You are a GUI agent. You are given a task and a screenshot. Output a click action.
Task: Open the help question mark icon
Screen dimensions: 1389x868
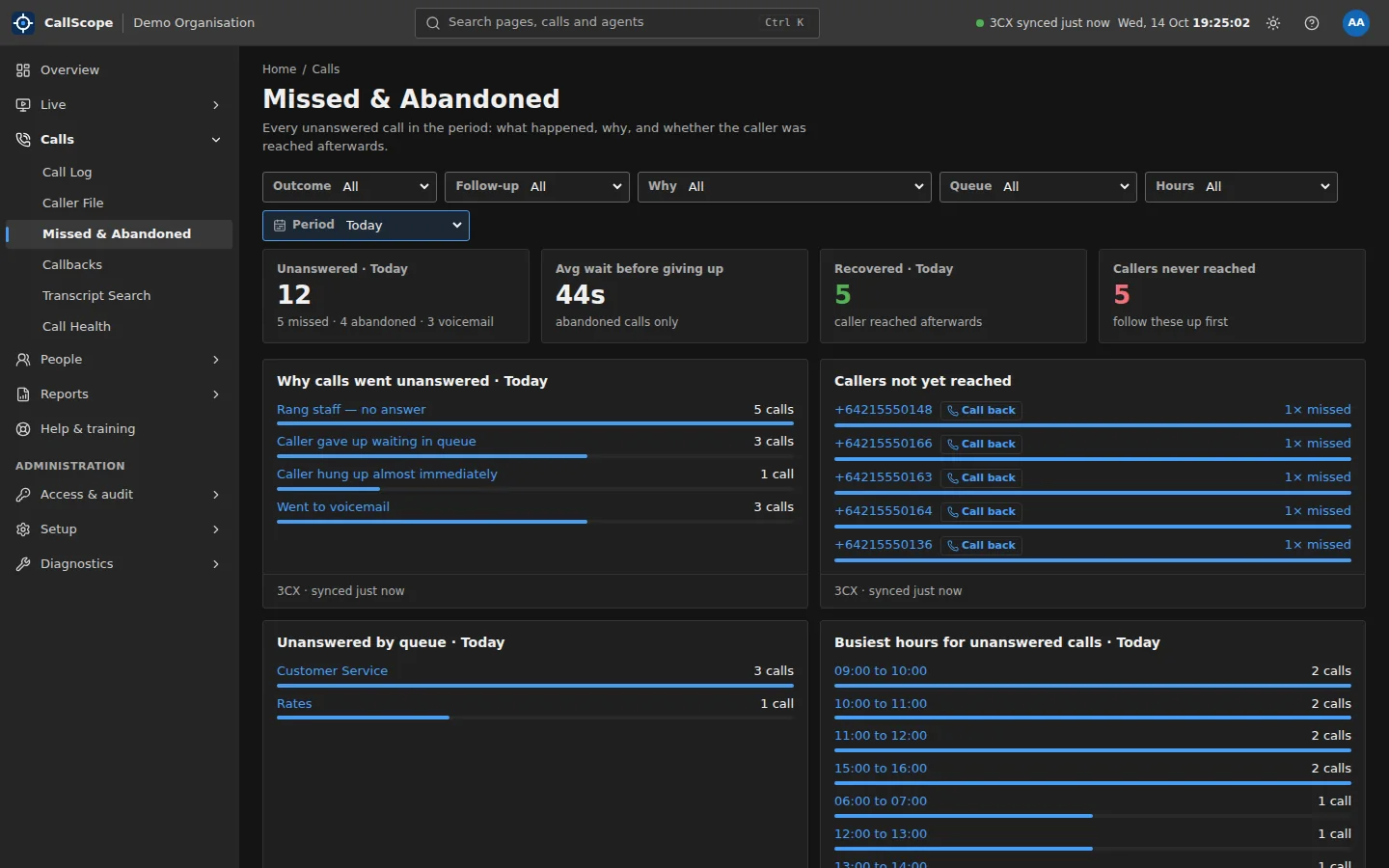(1312, 23)
